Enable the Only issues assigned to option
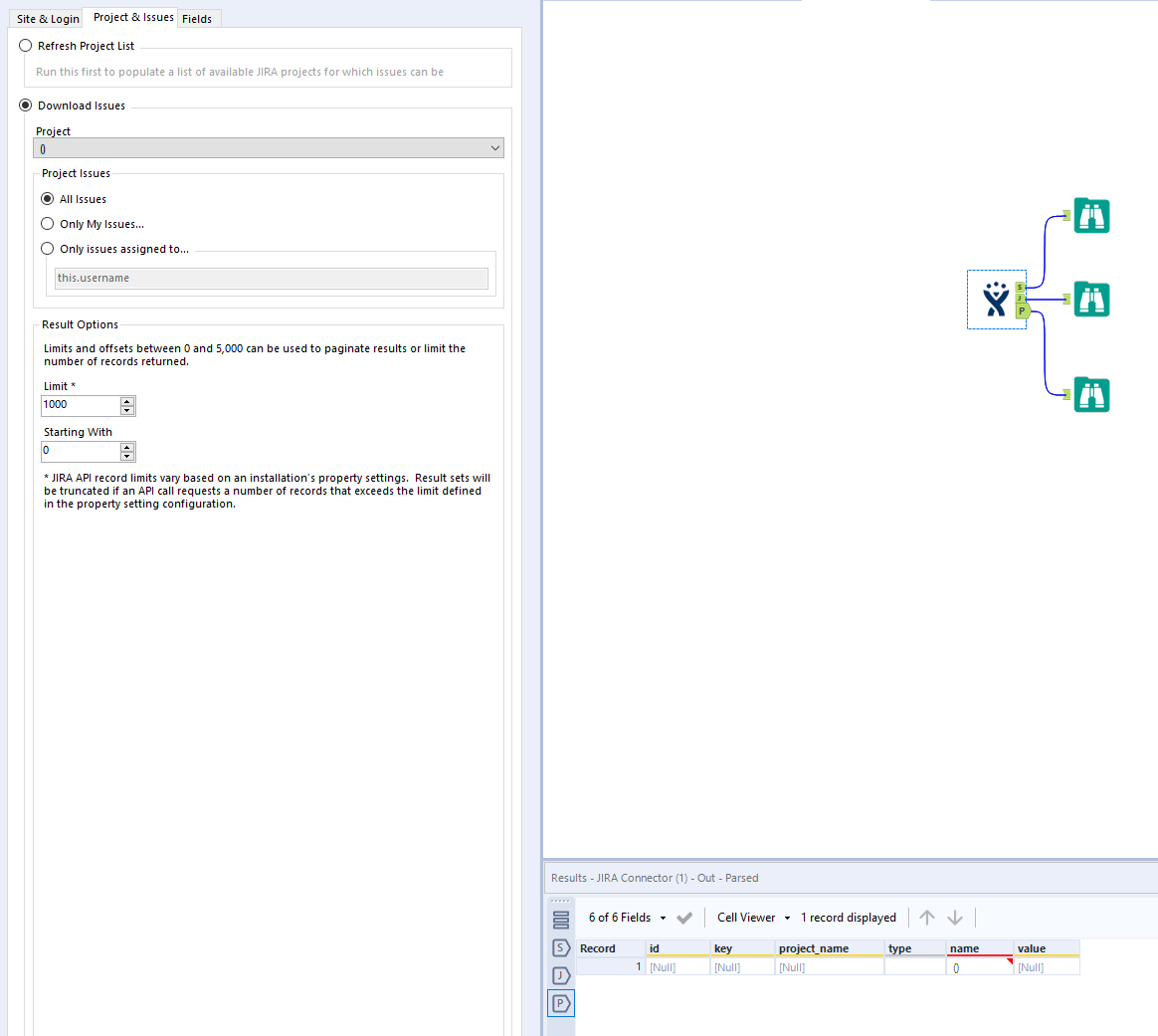 tap(47, 248)
